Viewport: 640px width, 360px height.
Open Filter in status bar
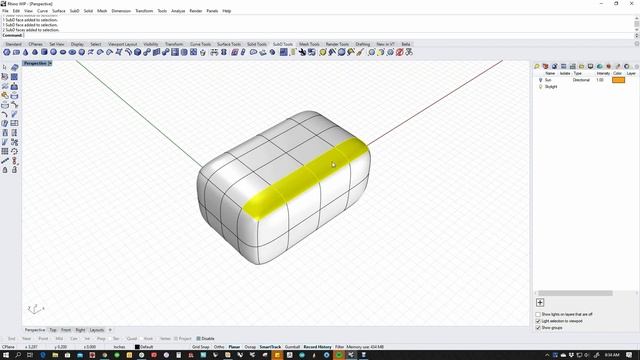pyautogui.click(x=340, y=347)
